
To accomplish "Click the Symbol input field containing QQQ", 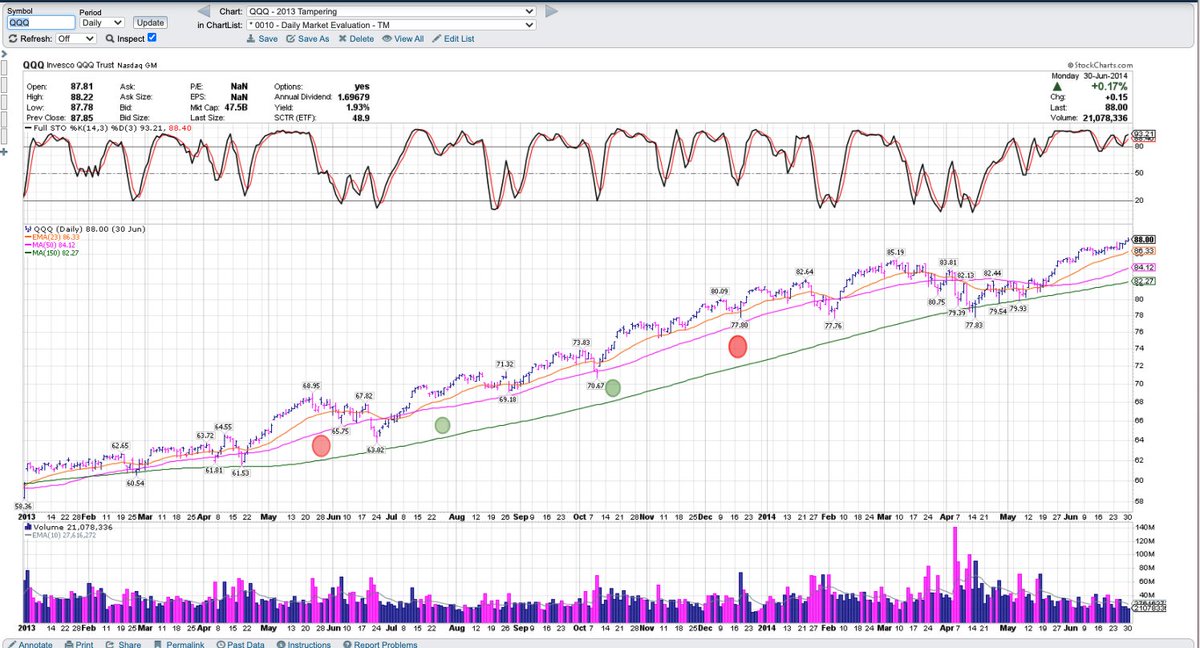I will tap(40, 22).
